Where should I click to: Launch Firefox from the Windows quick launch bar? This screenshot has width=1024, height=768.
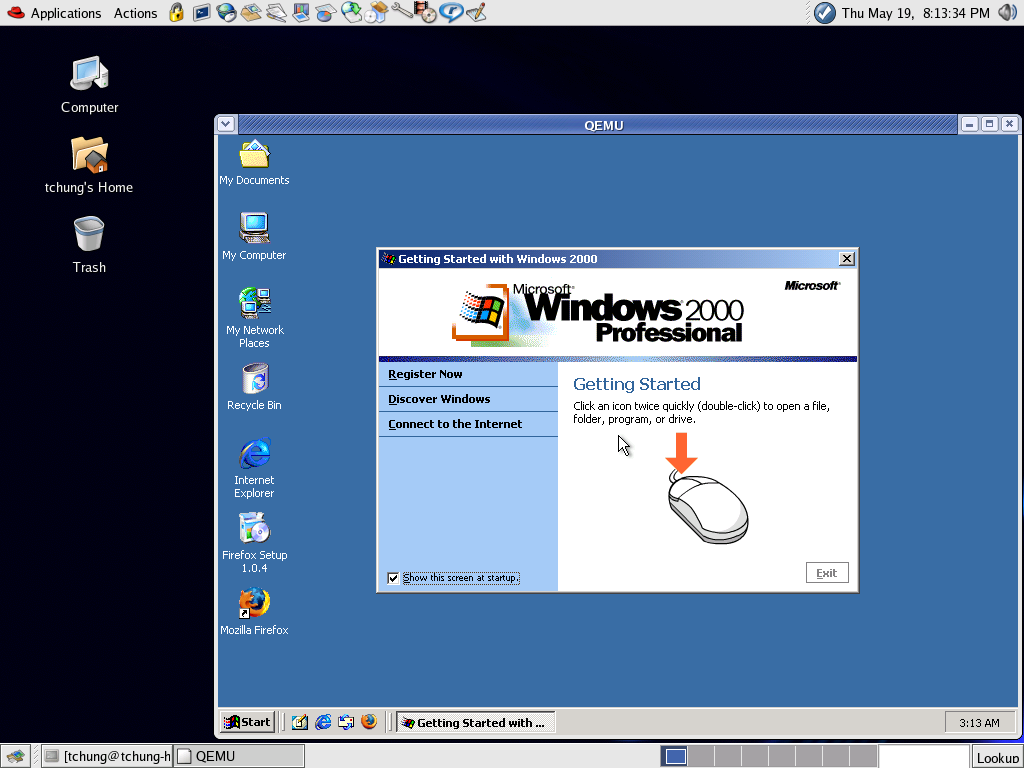pyautogui.click(x=369, y=722)
